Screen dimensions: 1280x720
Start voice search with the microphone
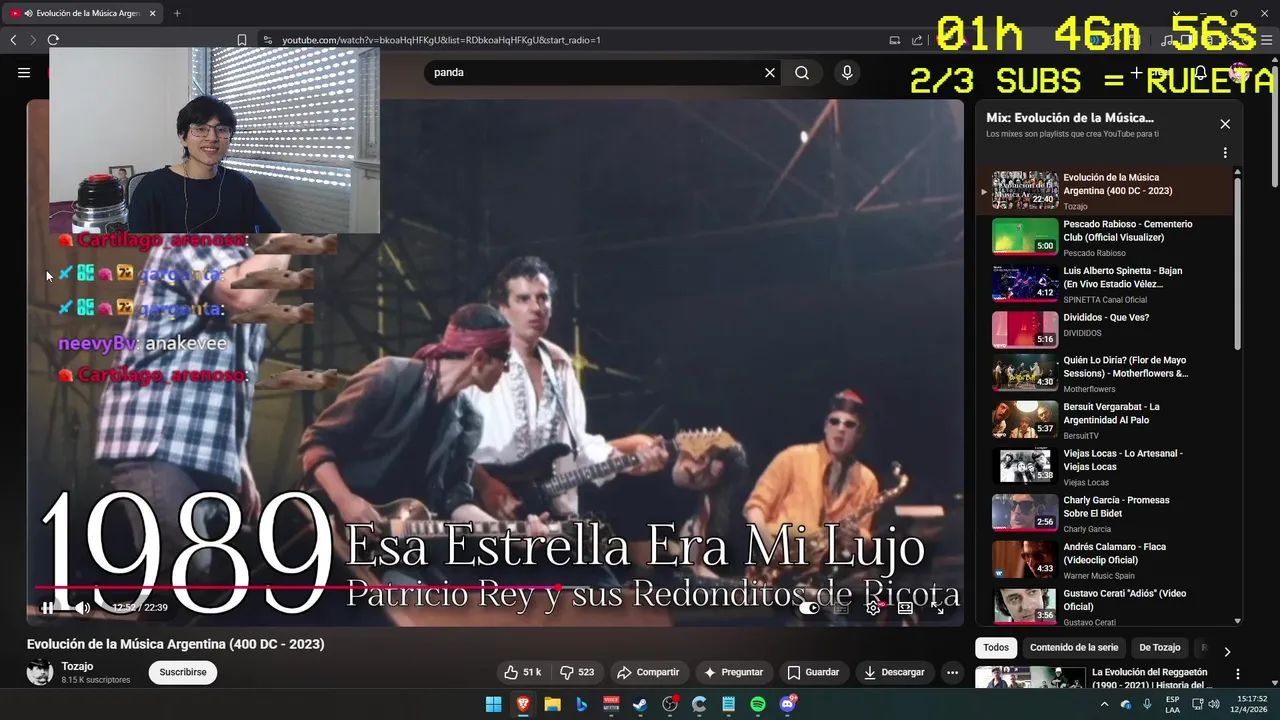(x=847, y=72)
